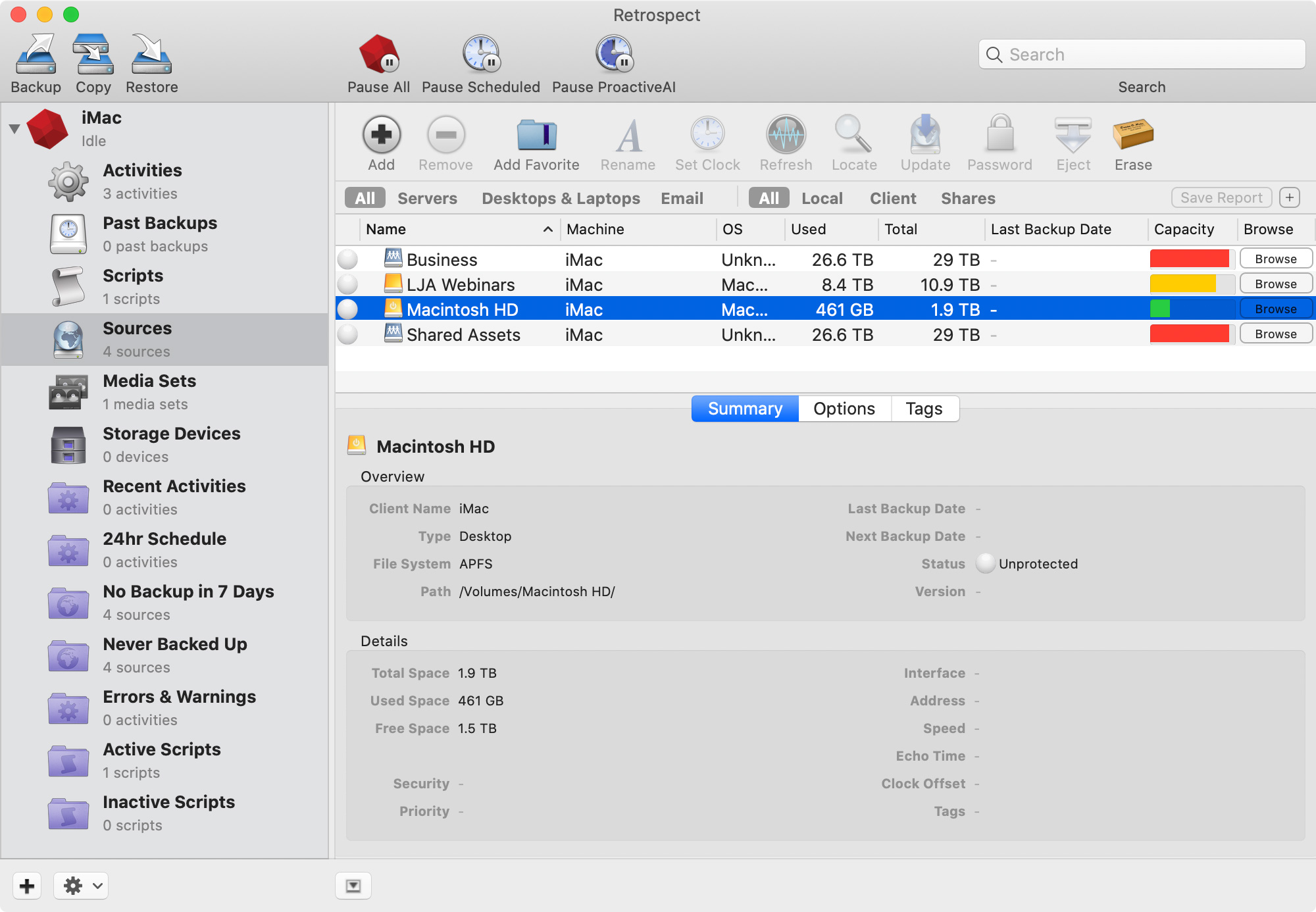Open Errors & Warnings in the sidebar
Viewport: 1316px width, 912px height.
pos(164,708)
